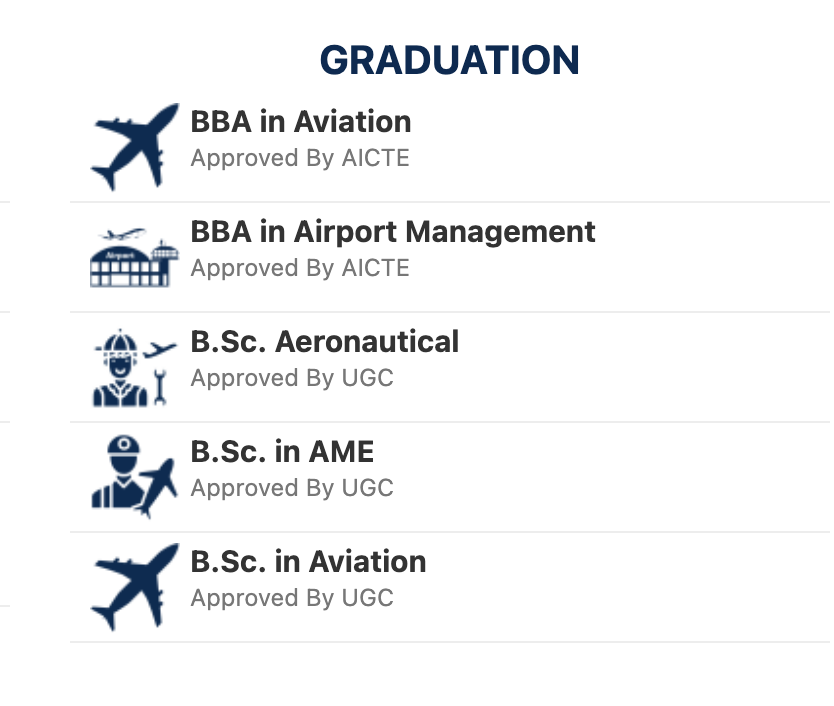The height and width of the screenshot is (706, 834).
Task: Click Approved By UGC under B.Sc. Aeronautical
Action: click(x=292, y=378)
